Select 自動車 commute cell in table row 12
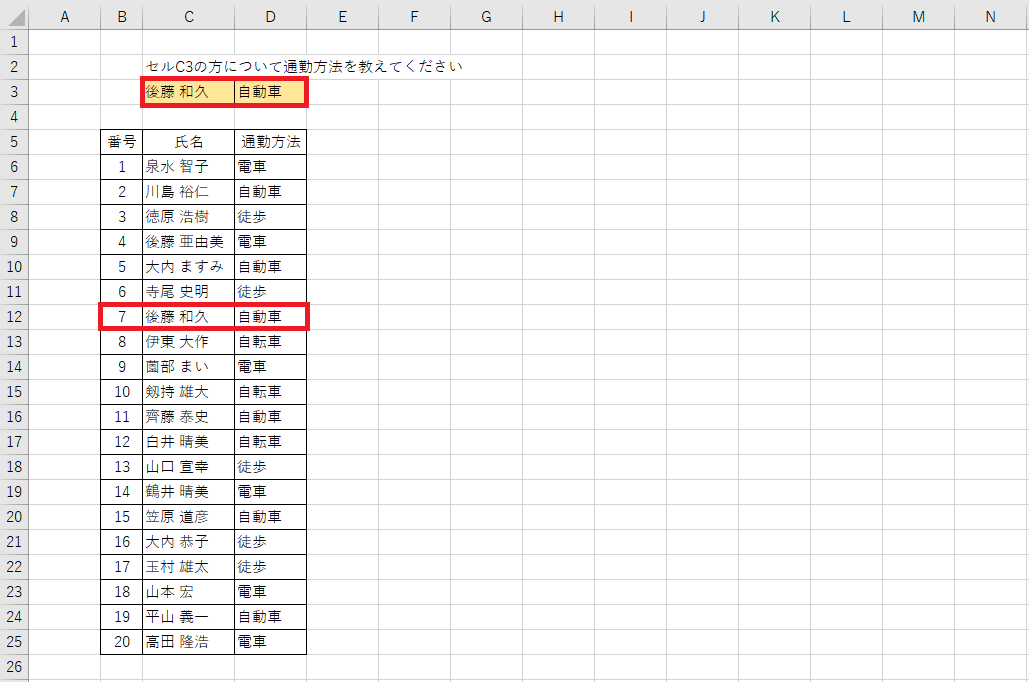This screenshot has width=1029, height=682. [270, 317]
